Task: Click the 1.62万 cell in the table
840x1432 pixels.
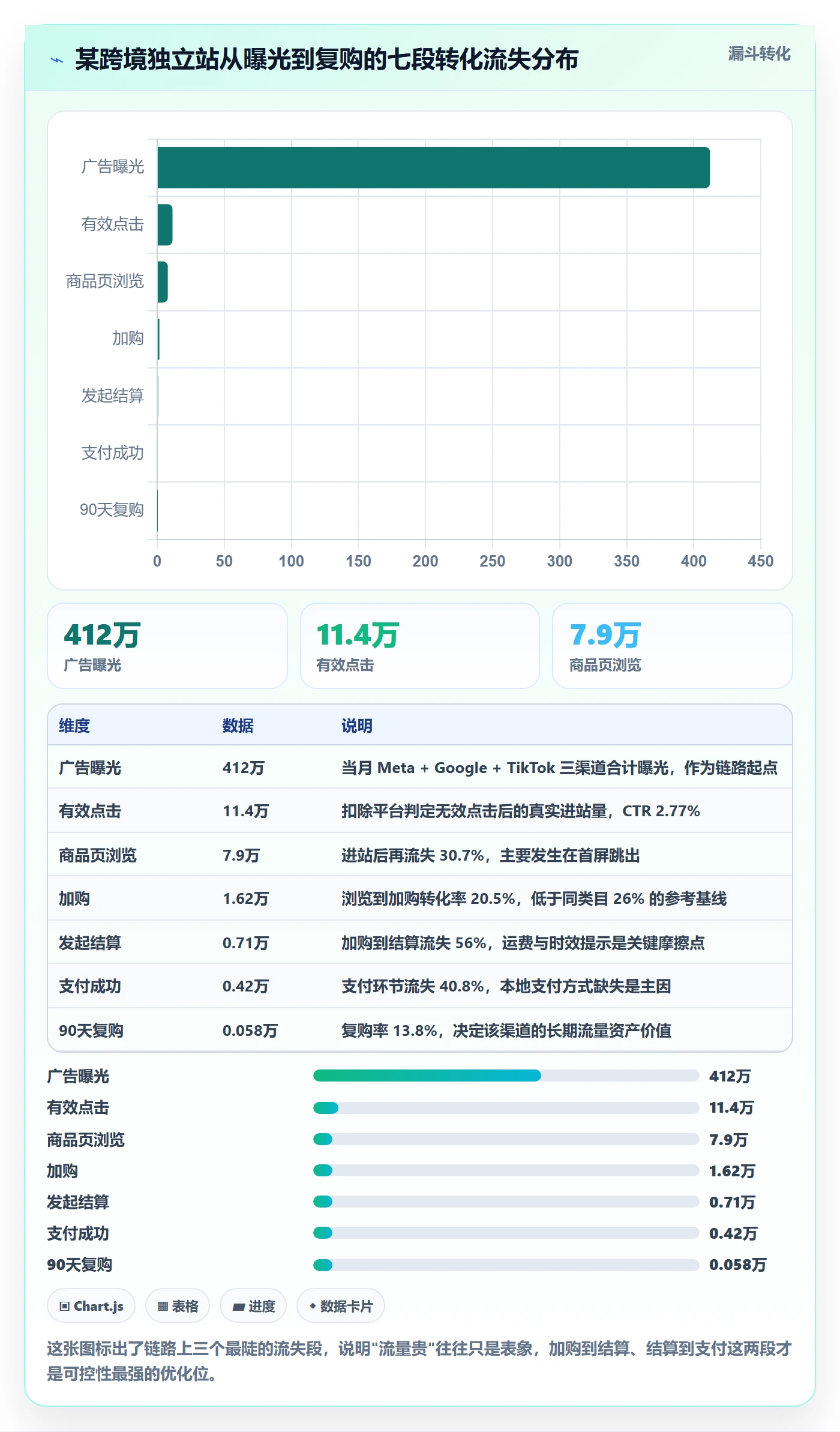Action: (x=245, y=898)
